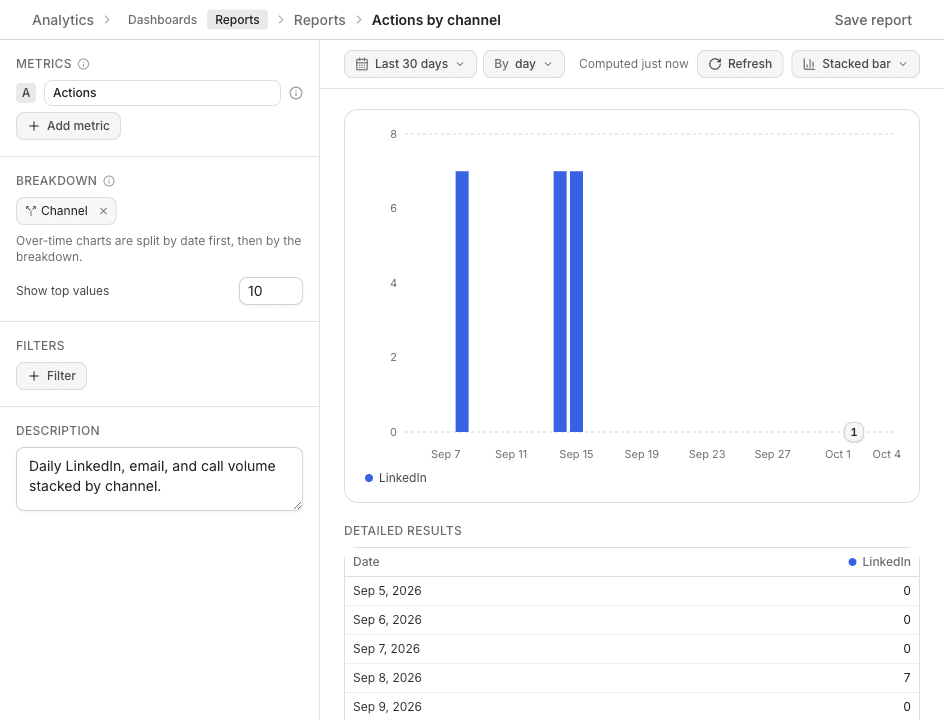Focus the Actions metric input
The image size is (944, 720).
[x=162, y=93]
